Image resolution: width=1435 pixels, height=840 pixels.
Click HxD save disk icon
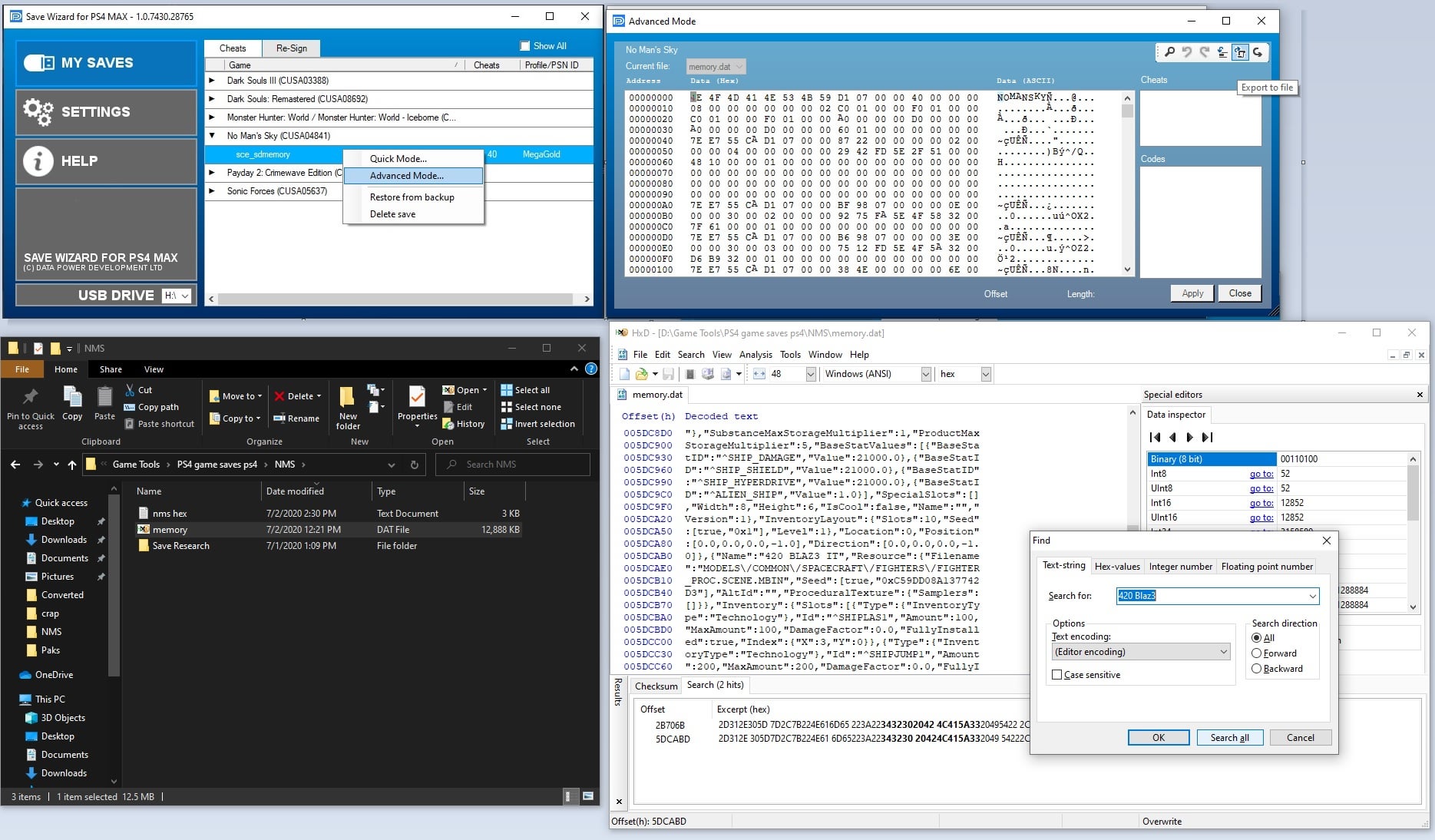coord(668,374)
